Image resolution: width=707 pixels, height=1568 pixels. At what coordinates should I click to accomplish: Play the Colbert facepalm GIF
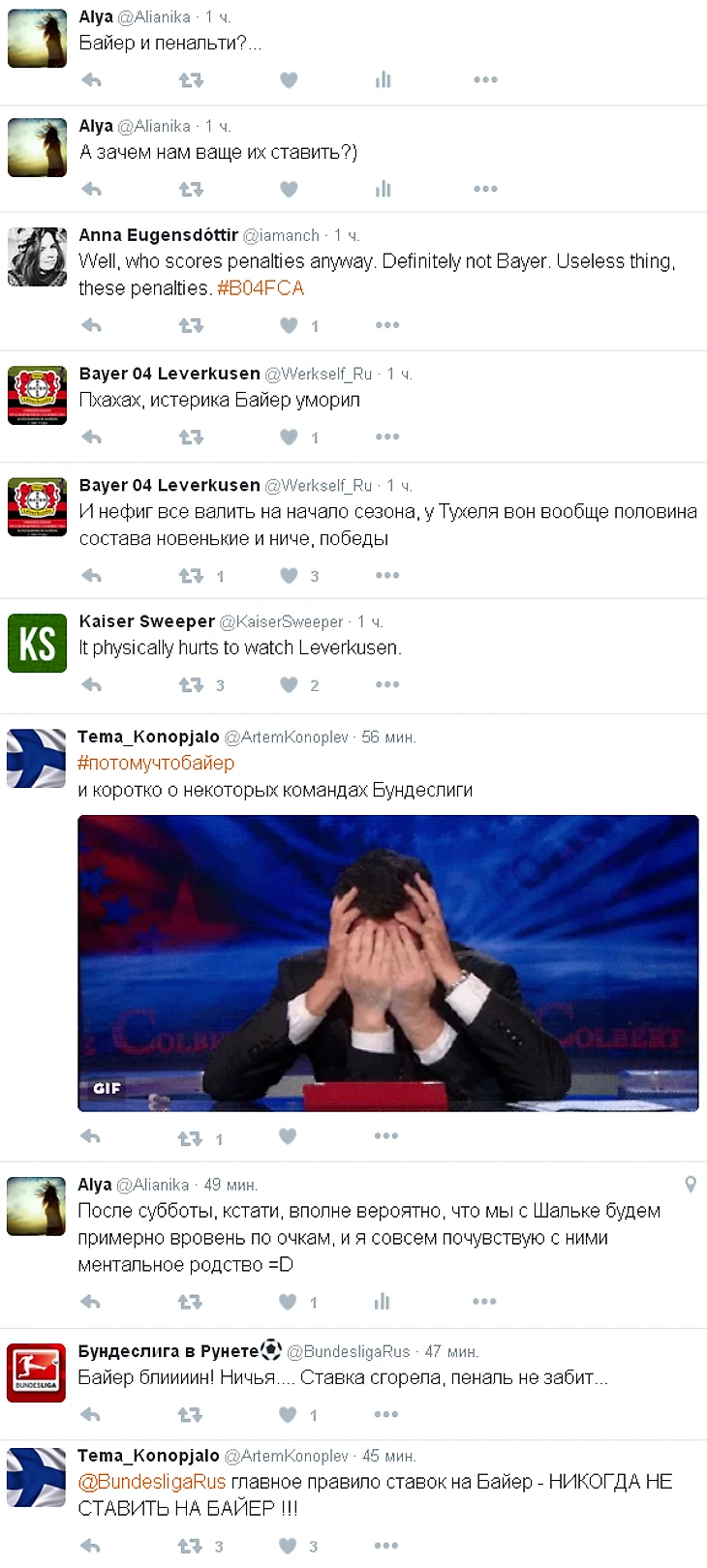click(x=388, y=963)
